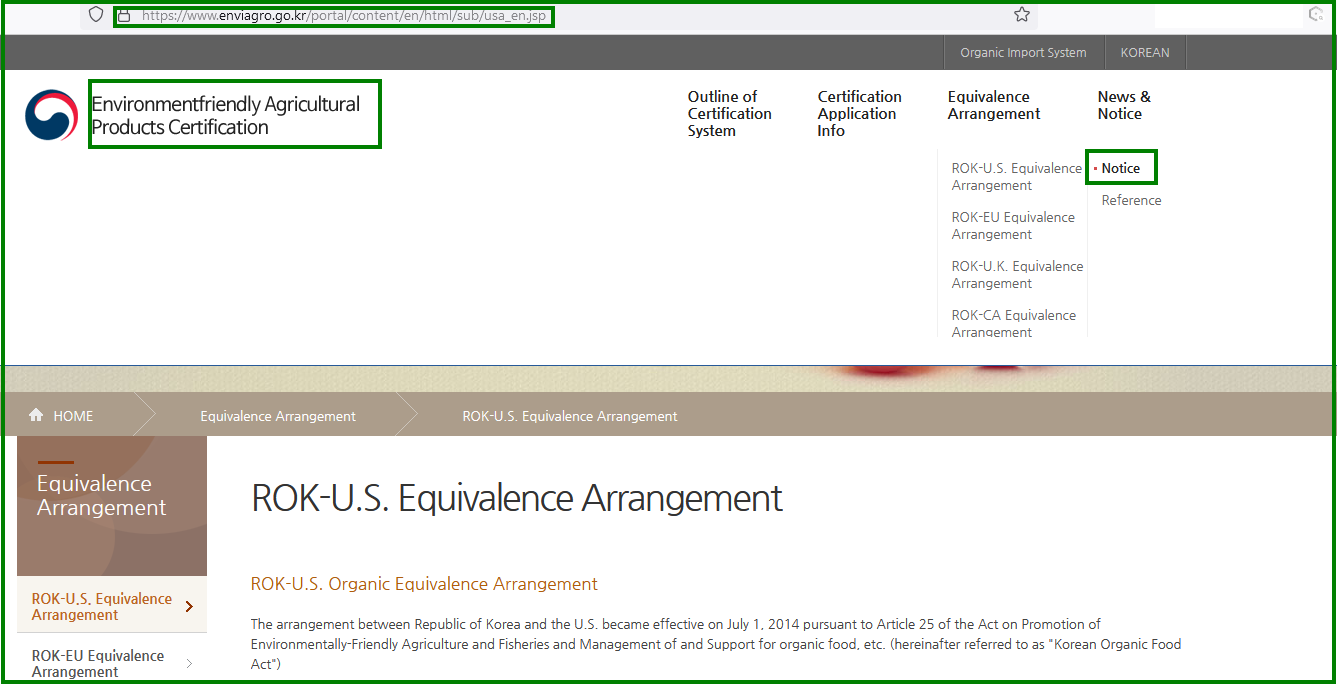Image resolution: width=1337 pixels, height=684 pixels.
Task: Click the HOME house icon in breadcrumb
Action: (37, 416)
